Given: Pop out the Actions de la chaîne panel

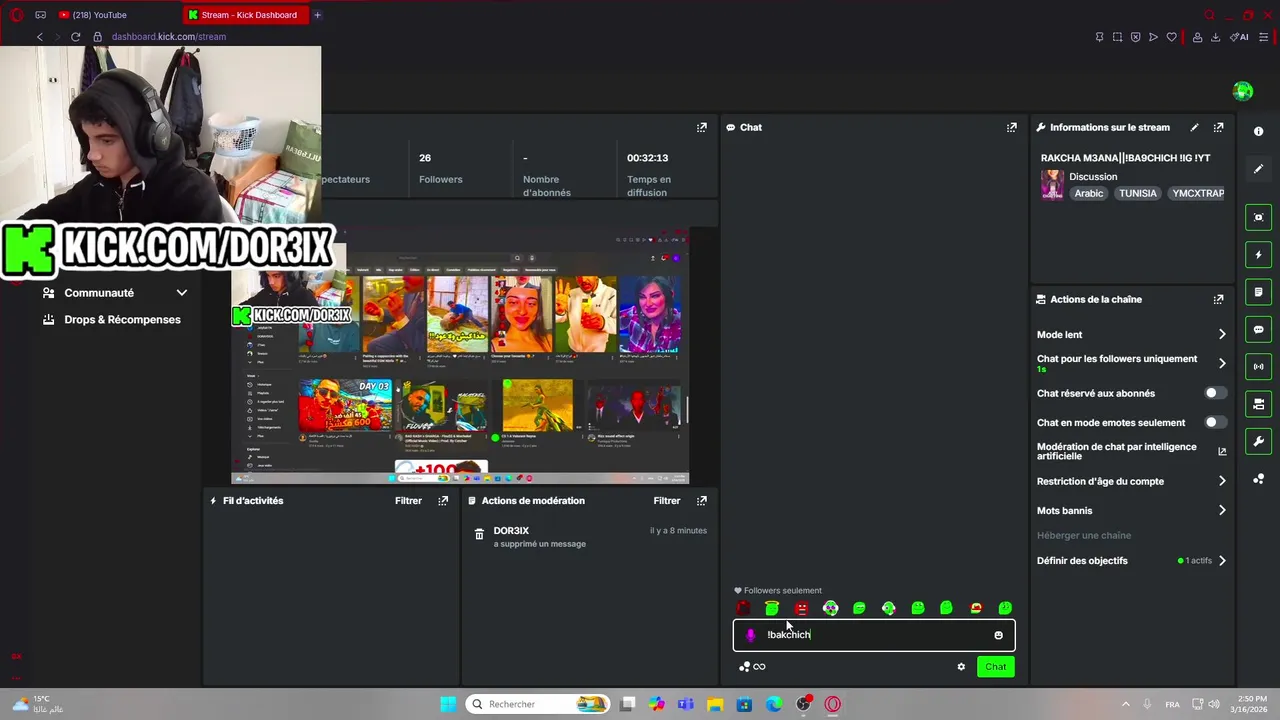Looking at the screenshot, I should click(x=1218, y=299).
